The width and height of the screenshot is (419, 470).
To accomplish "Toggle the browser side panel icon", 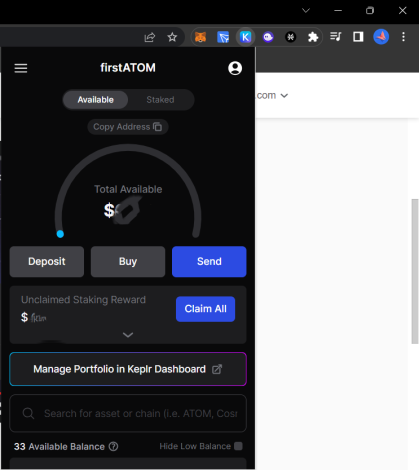I will pyautogui.click(x=358, y=37).
